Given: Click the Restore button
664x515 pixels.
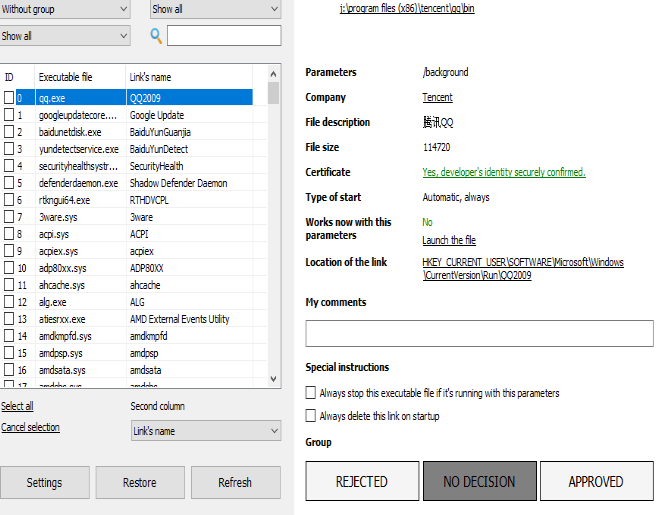Looking at the screenshot, I should [x=139, y=483].
